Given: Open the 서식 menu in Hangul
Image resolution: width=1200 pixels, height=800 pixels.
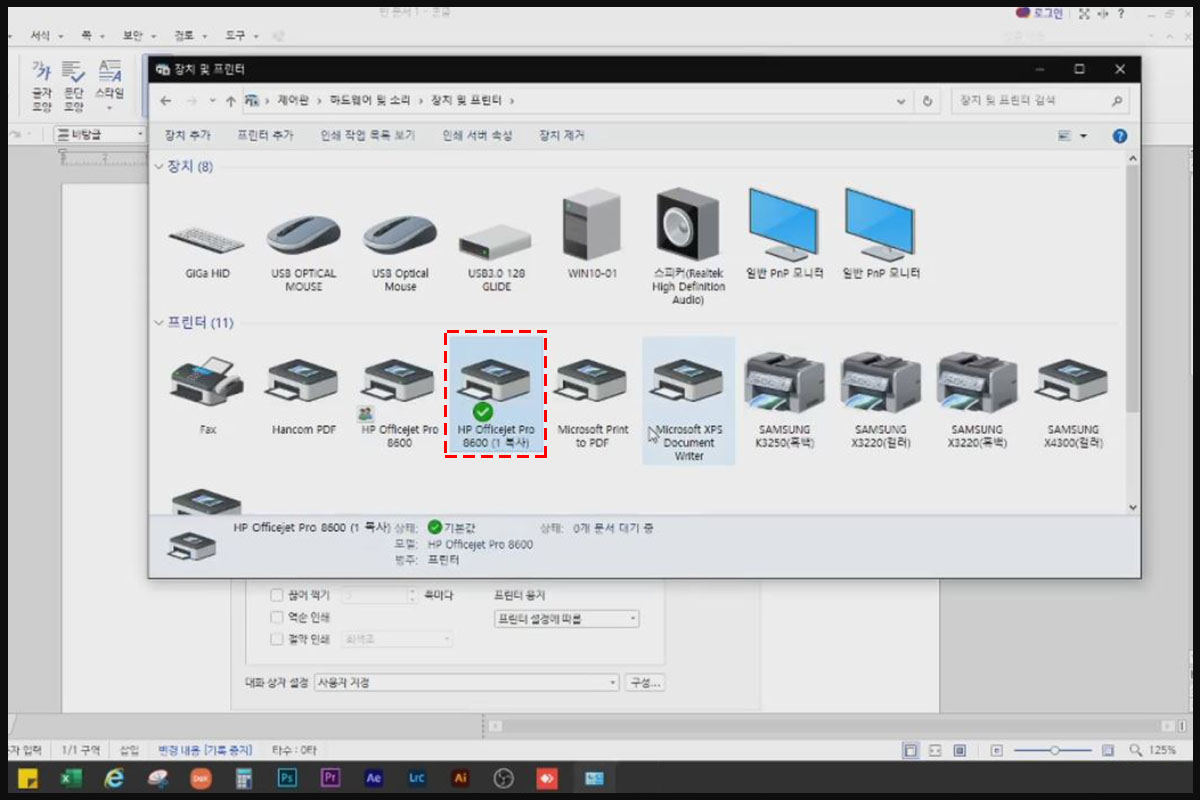Looking at the screenshot, I should [40, 35].
